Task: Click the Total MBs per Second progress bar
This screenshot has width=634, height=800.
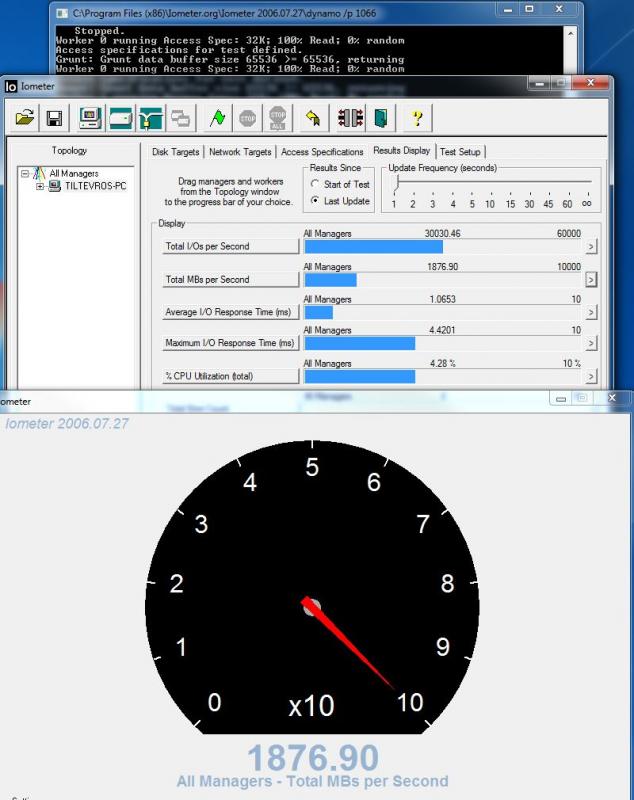Action: (443, 280)
